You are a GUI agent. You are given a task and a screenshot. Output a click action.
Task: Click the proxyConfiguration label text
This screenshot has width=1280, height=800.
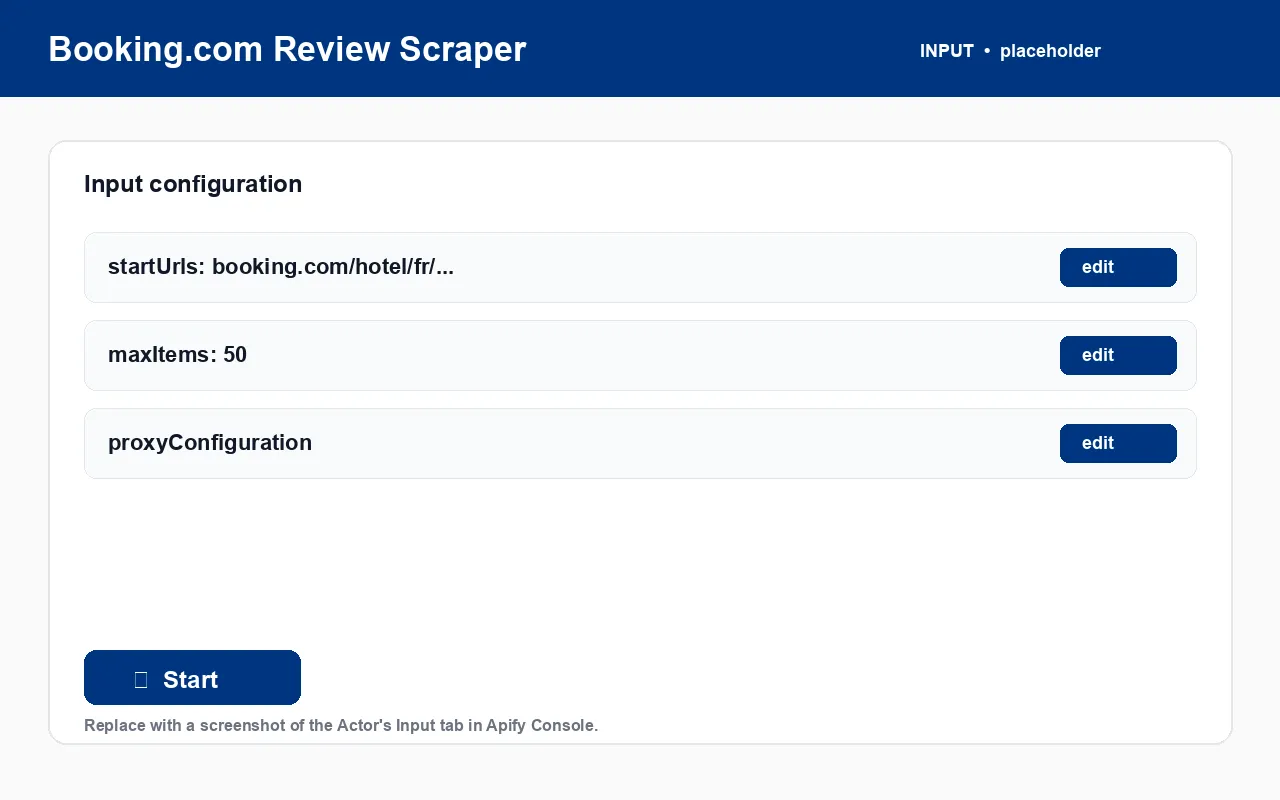pyautogui.click(x=210, y=443)
